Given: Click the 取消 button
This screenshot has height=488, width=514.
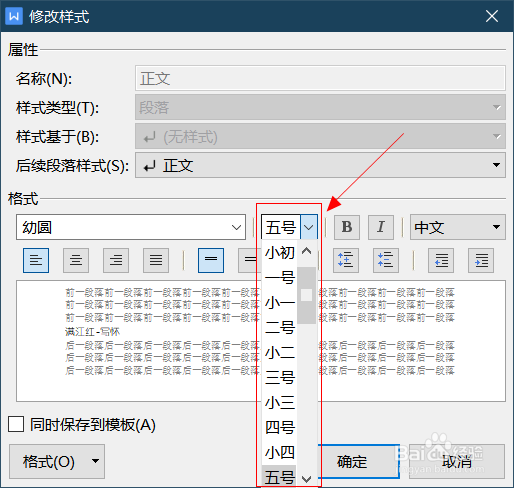Looking at the screenshot, I should pos(457,461).
